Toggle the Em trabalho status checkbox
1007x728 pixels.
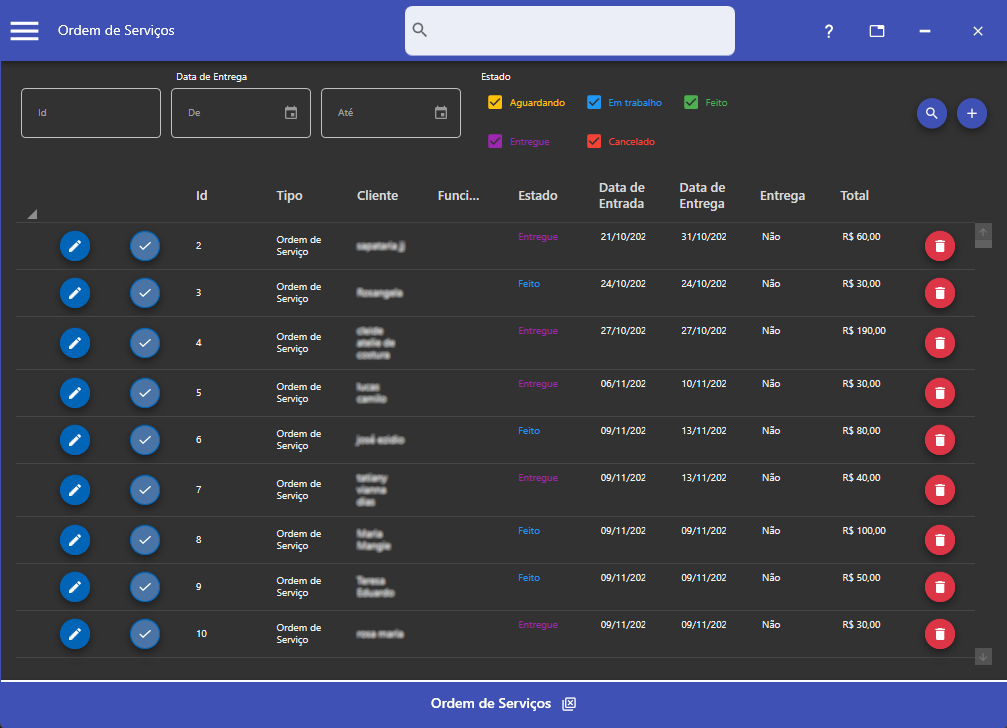[594, 103]
